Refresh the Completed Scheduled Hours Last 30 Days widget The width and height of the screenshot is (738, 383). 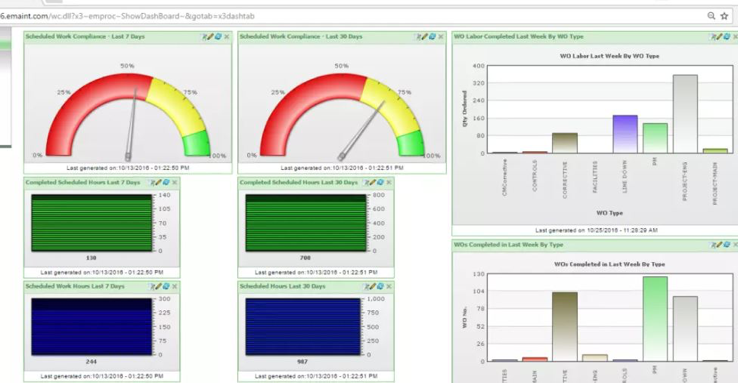(380, 183)
